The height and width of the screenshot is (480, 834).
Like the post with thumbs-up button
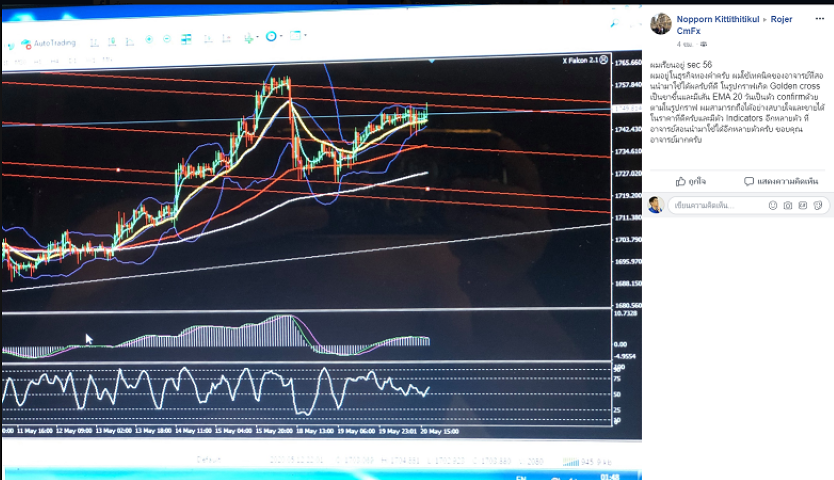point(690,181)
